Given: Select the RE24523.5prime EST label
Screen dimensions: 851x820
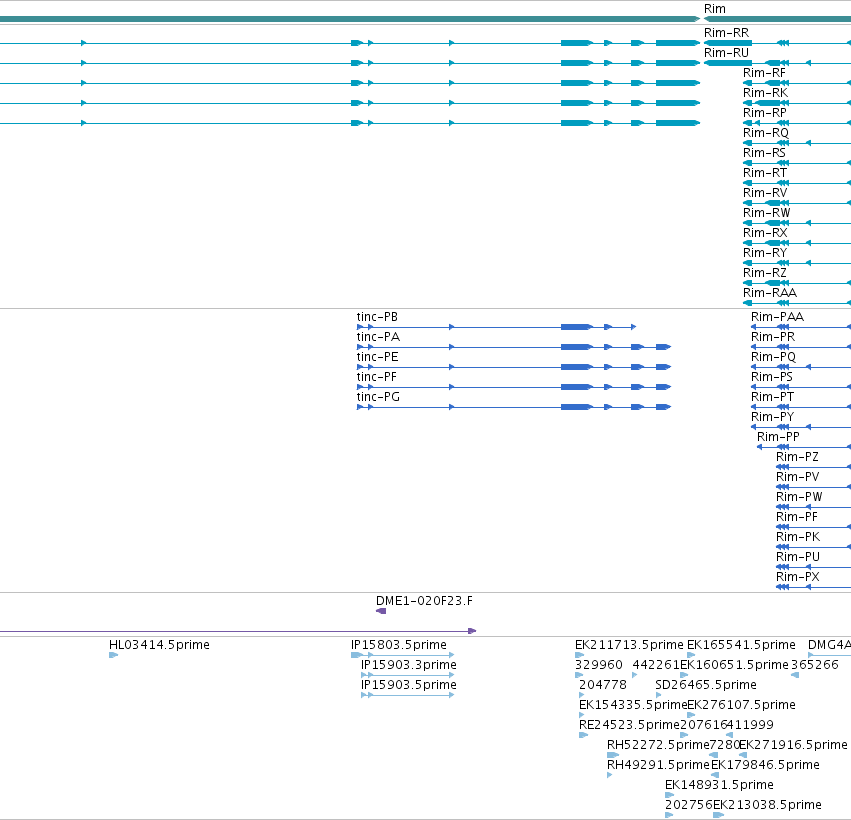Looking at the screenshot, I should pyautogui.click(x=630, y=726).
